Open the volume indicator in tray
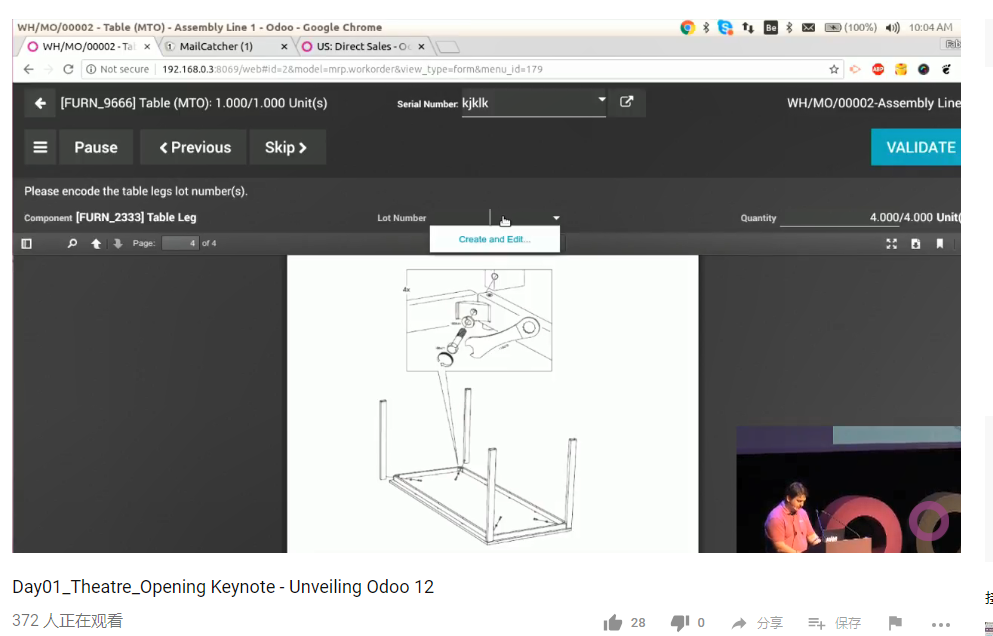The image size is (993, 636). point(892,27)
